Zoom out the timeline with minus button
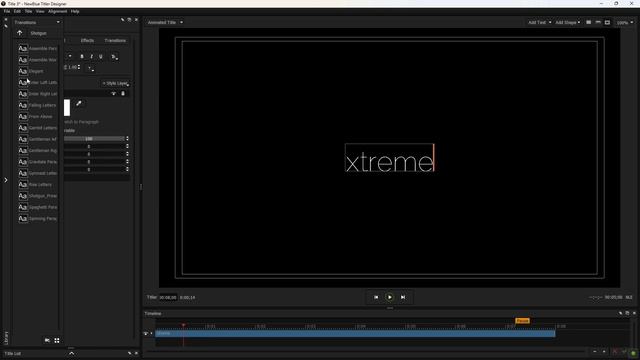 pos(595,351)
